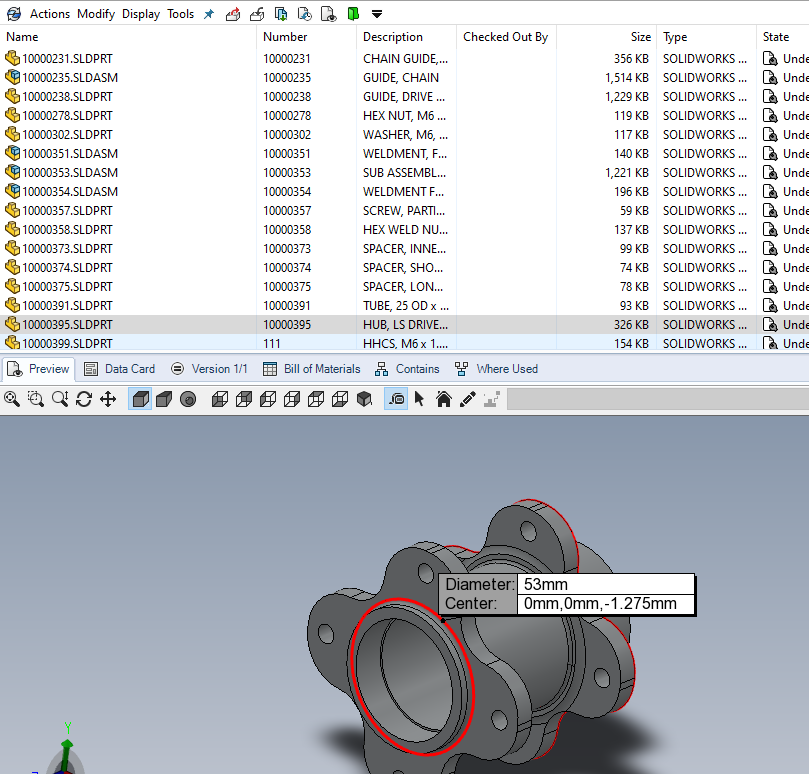Click the View File icon with eye
Image resolution: width=809 pixels, height=774 pixels.
pyautogui.click(x=329, y=14)
